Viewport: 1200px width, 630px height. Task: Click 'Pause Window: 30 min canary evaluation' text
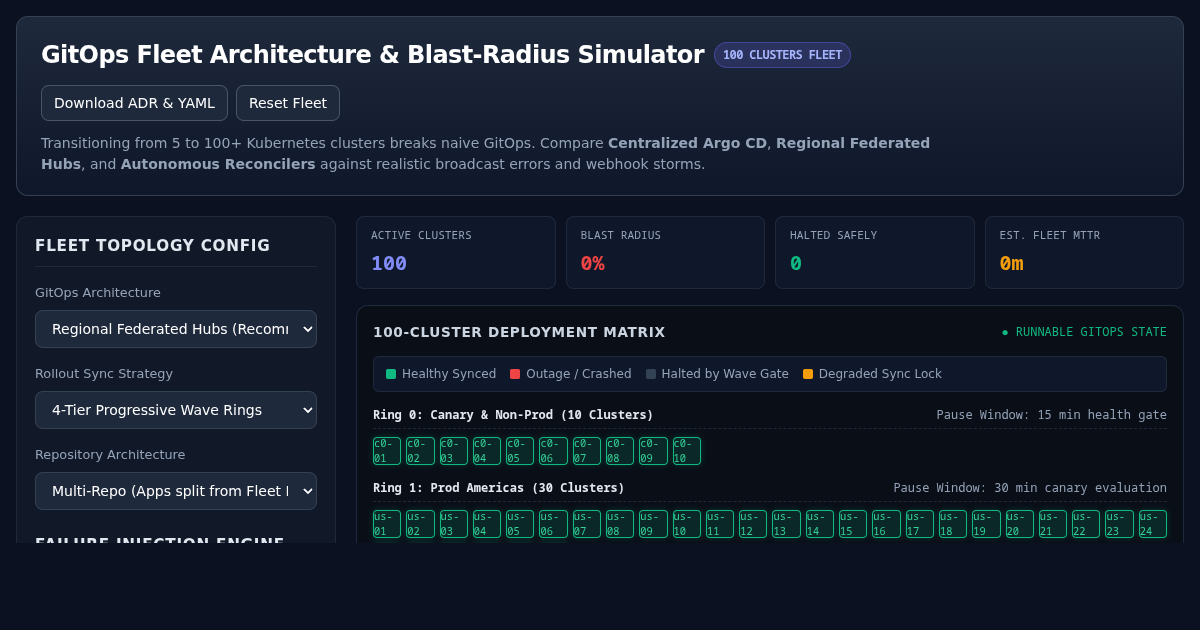(x=1030, y=488)
